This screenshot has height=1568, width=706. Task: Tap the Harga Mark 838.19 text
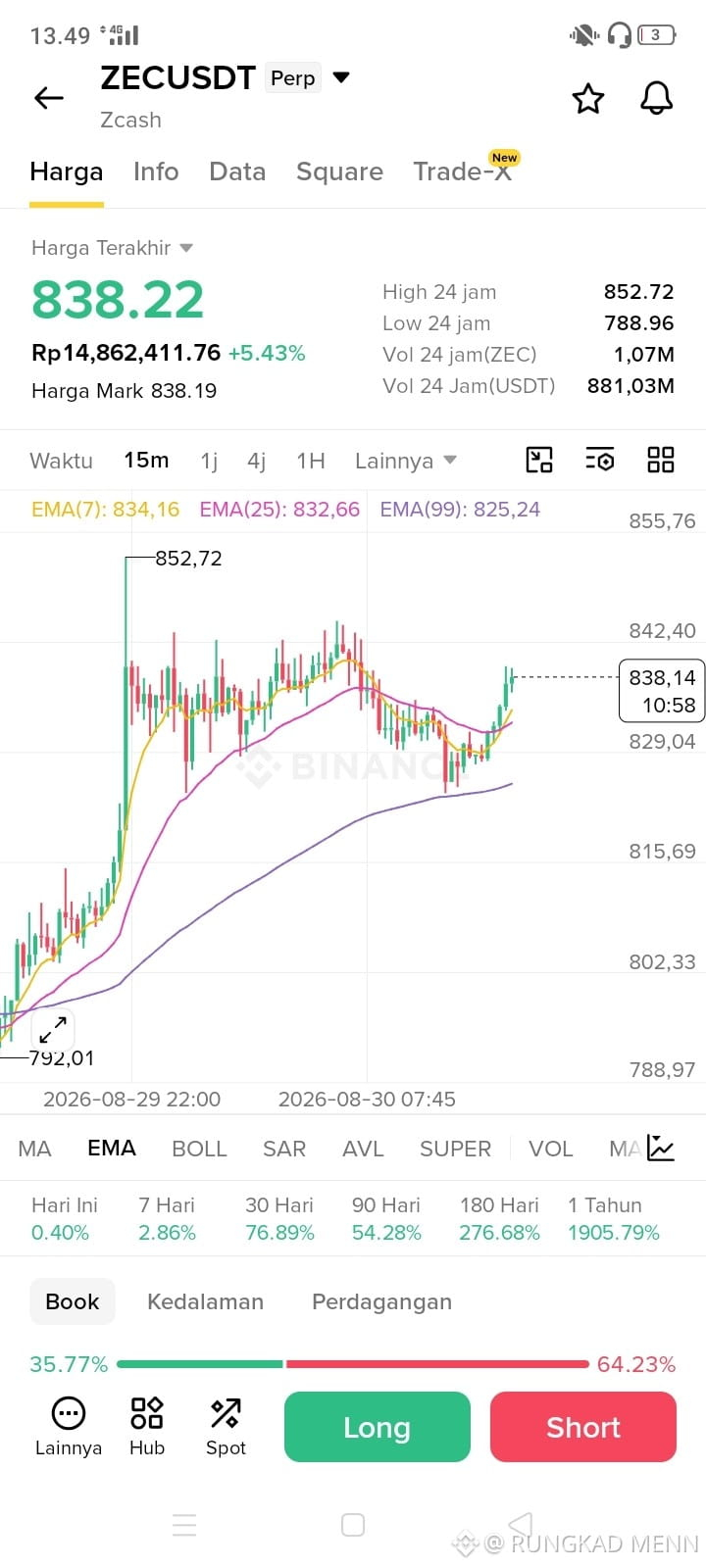(x=125, y=391)
